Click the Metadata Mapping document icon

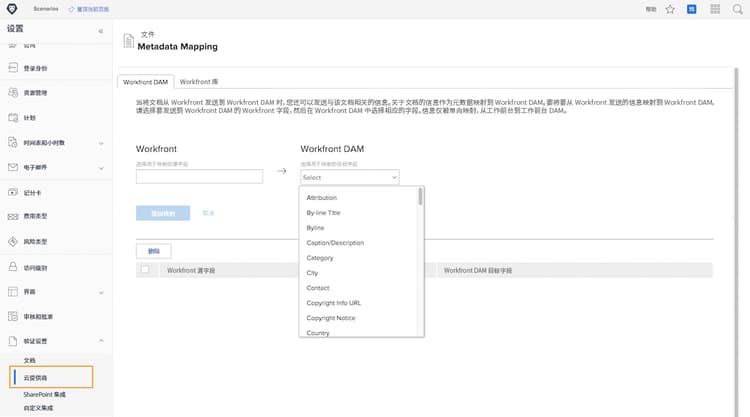click(x=128, y=41)
